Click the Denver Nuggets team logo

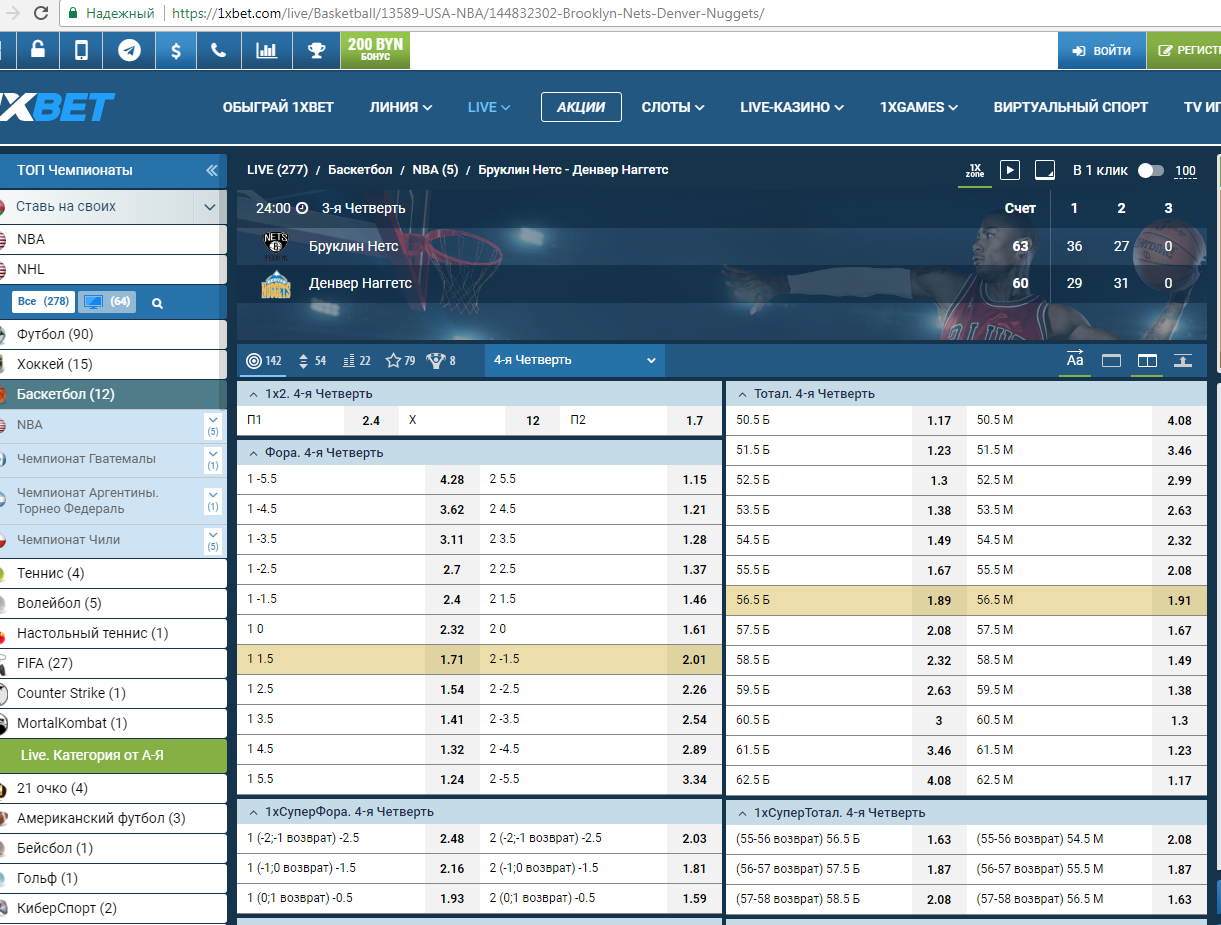pyautogui.click(x=275, y=283)
